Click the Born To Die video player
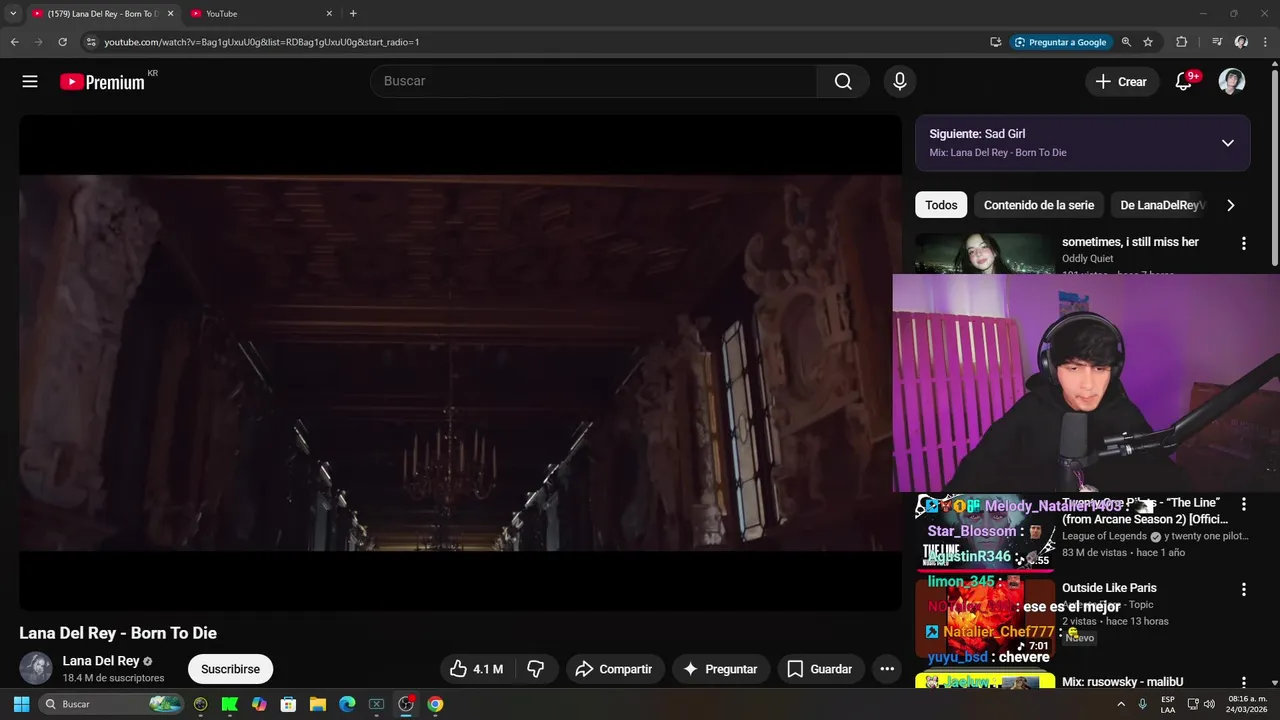Screen dimensions: 1280x720 [x=460, y=362]
